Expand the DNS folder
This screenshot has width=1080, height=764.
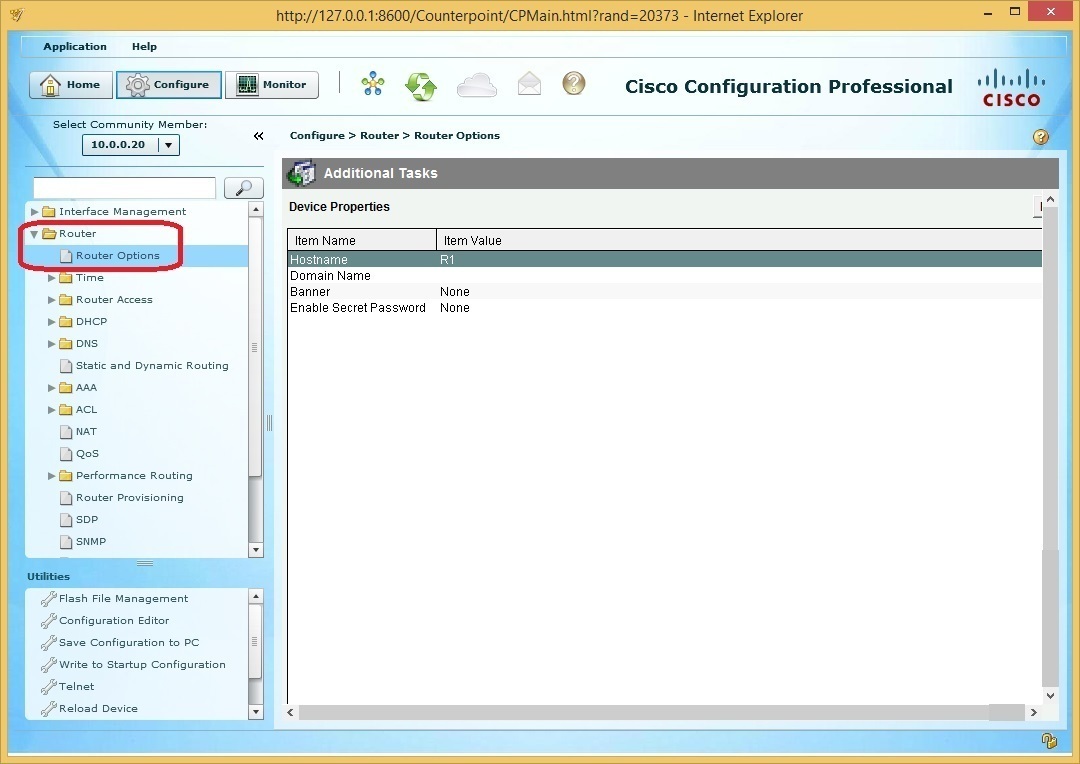(52, 344)
